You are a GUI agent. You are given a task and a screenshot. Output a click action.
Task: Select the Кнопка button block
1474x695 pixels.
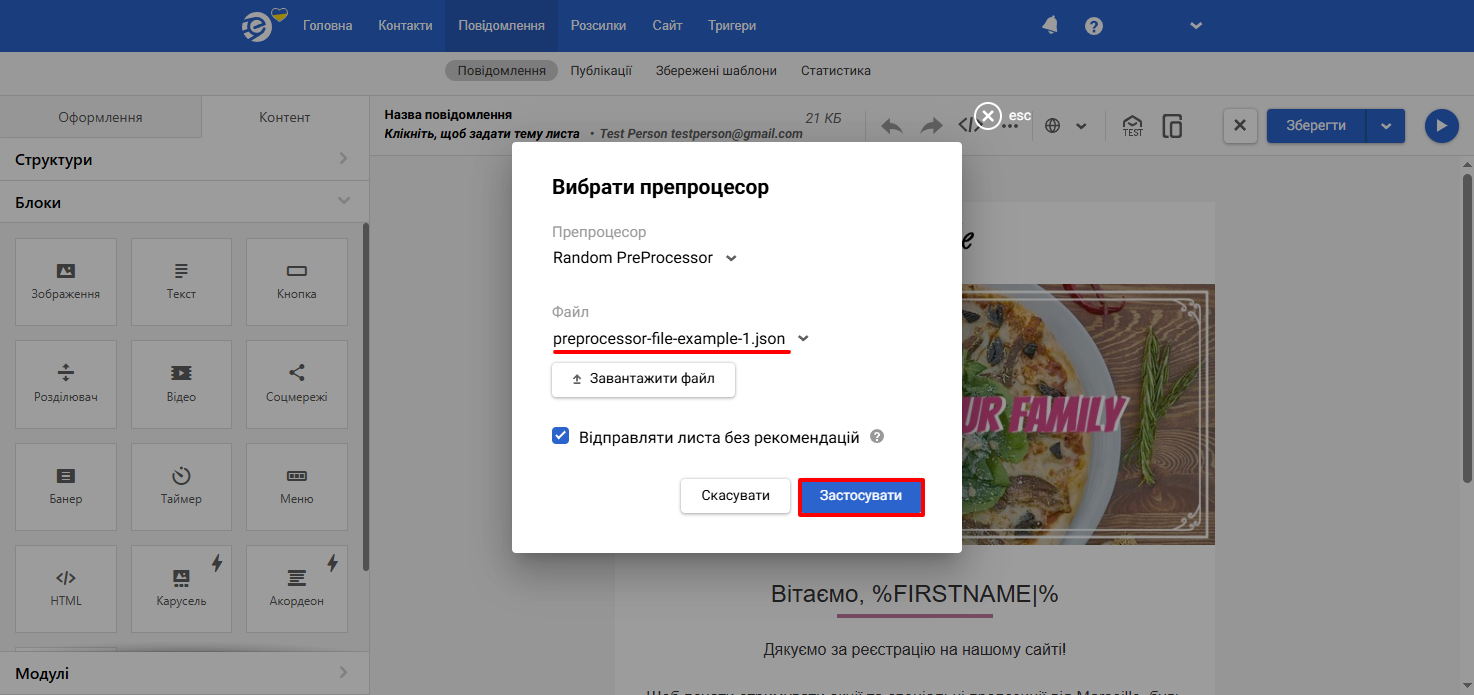point(297,282)
